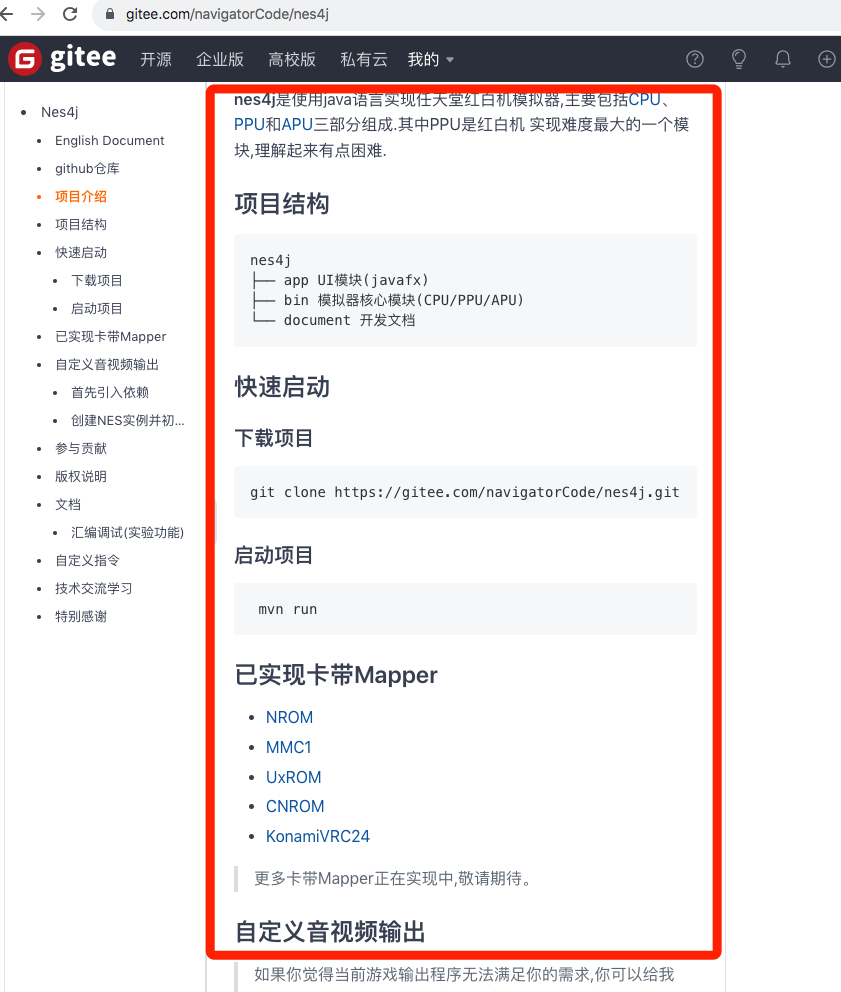Screen dimensions: 841x992
Task: Open the CNROM mapper link
Action: [295, 807]
